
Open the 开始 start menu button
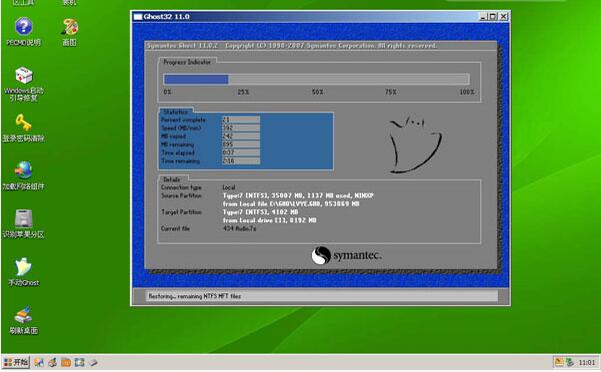tap(16, 362)
